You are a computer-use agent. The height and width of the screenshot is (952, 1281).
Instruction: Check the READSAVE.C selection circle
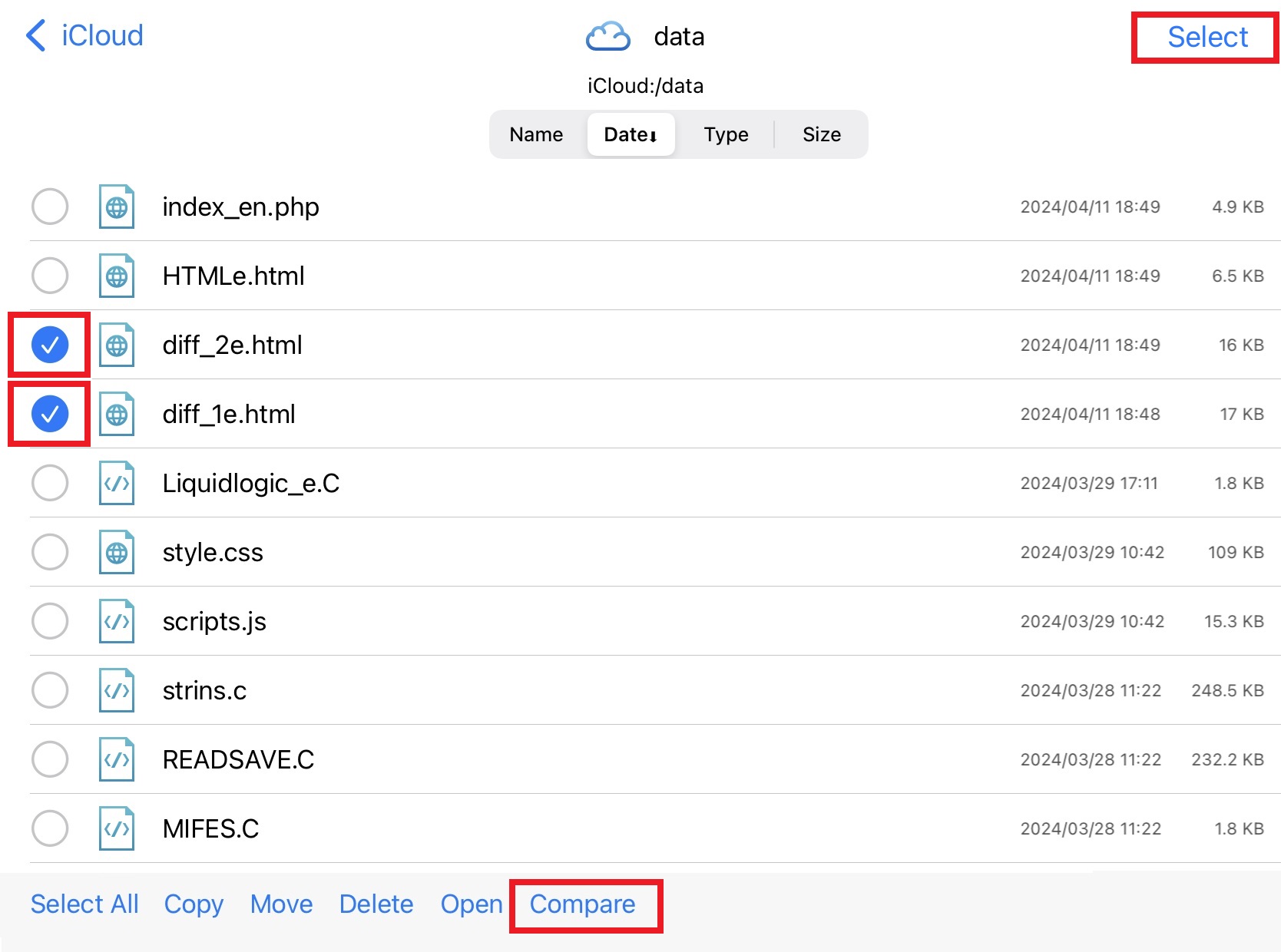50,759
